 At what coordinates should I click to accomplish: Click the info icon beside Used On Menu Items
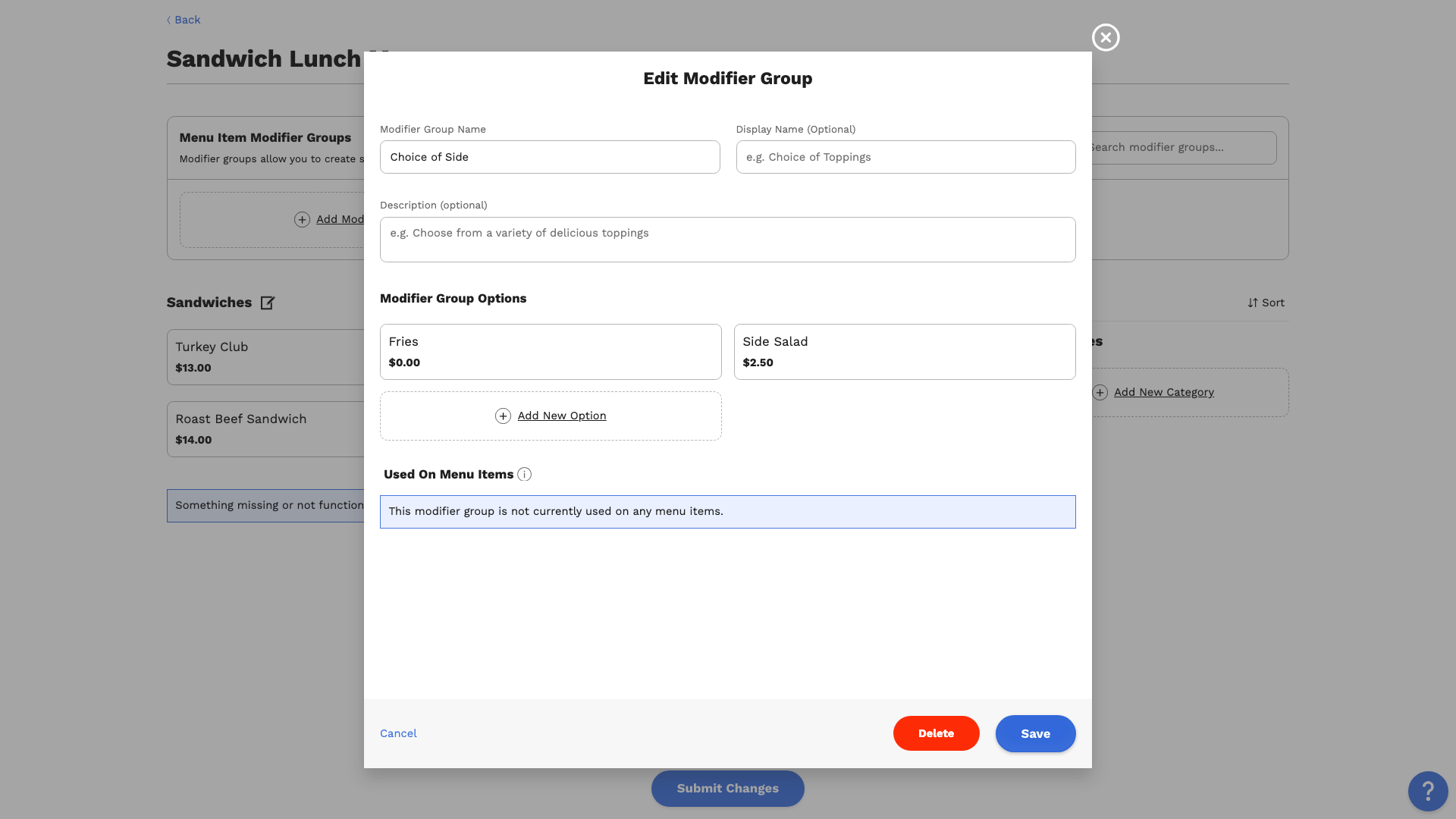pos(524,475)
